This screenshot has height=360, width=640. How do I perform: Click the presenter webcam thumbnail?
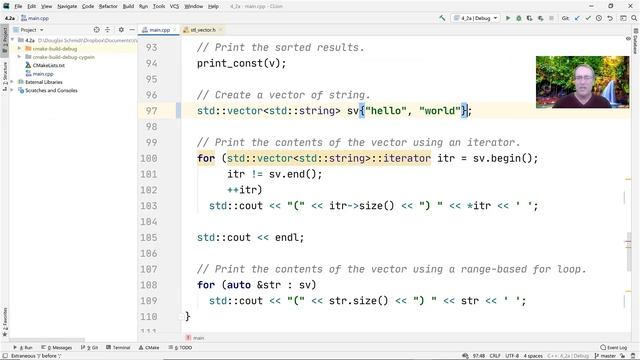pyautogui.click(x=582, y=82)
